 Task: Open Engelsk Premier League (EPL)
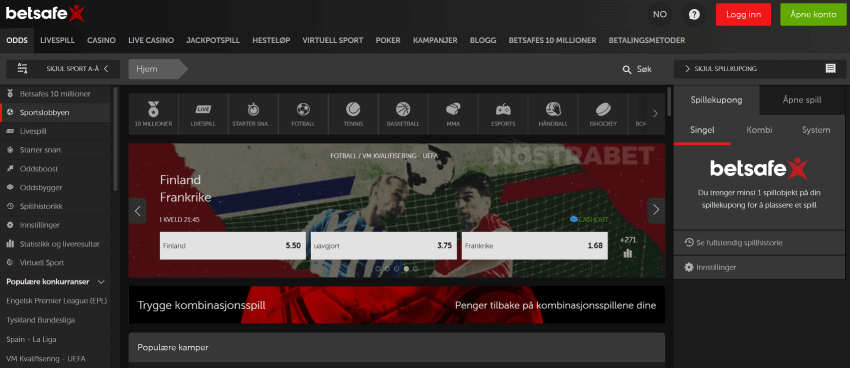[55, 301]
